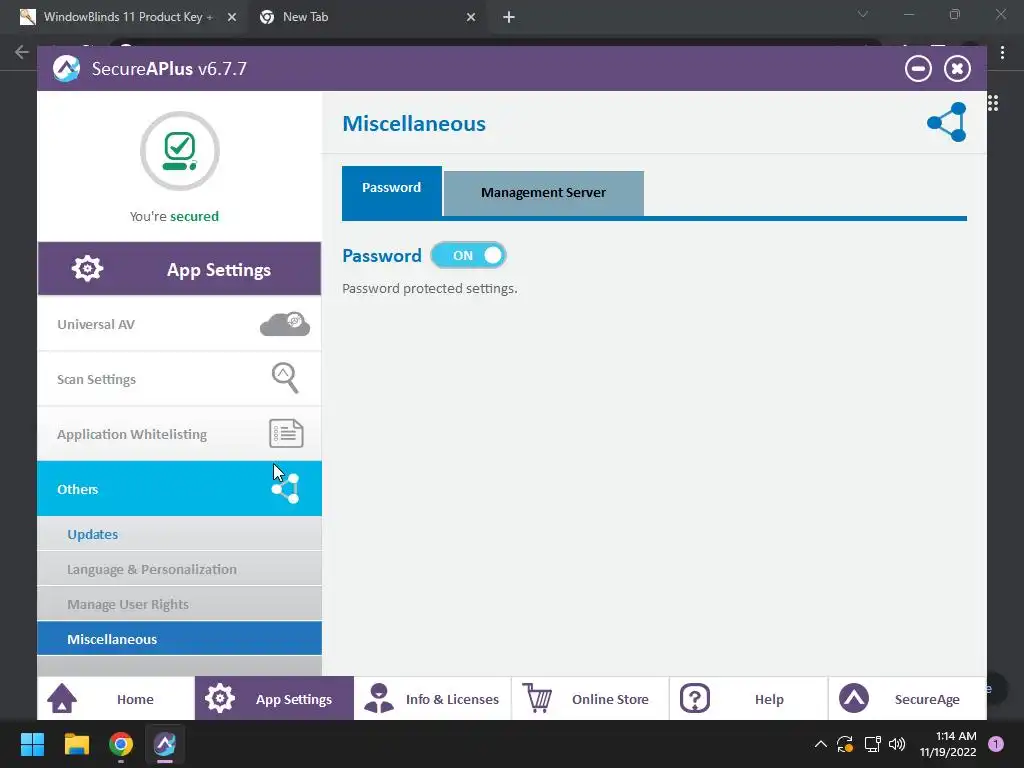The height and width of the screenshot is (768, 1024).
Task: Click Chrome back arrow button
Action: pyautogui.click(x=22, y=52)
